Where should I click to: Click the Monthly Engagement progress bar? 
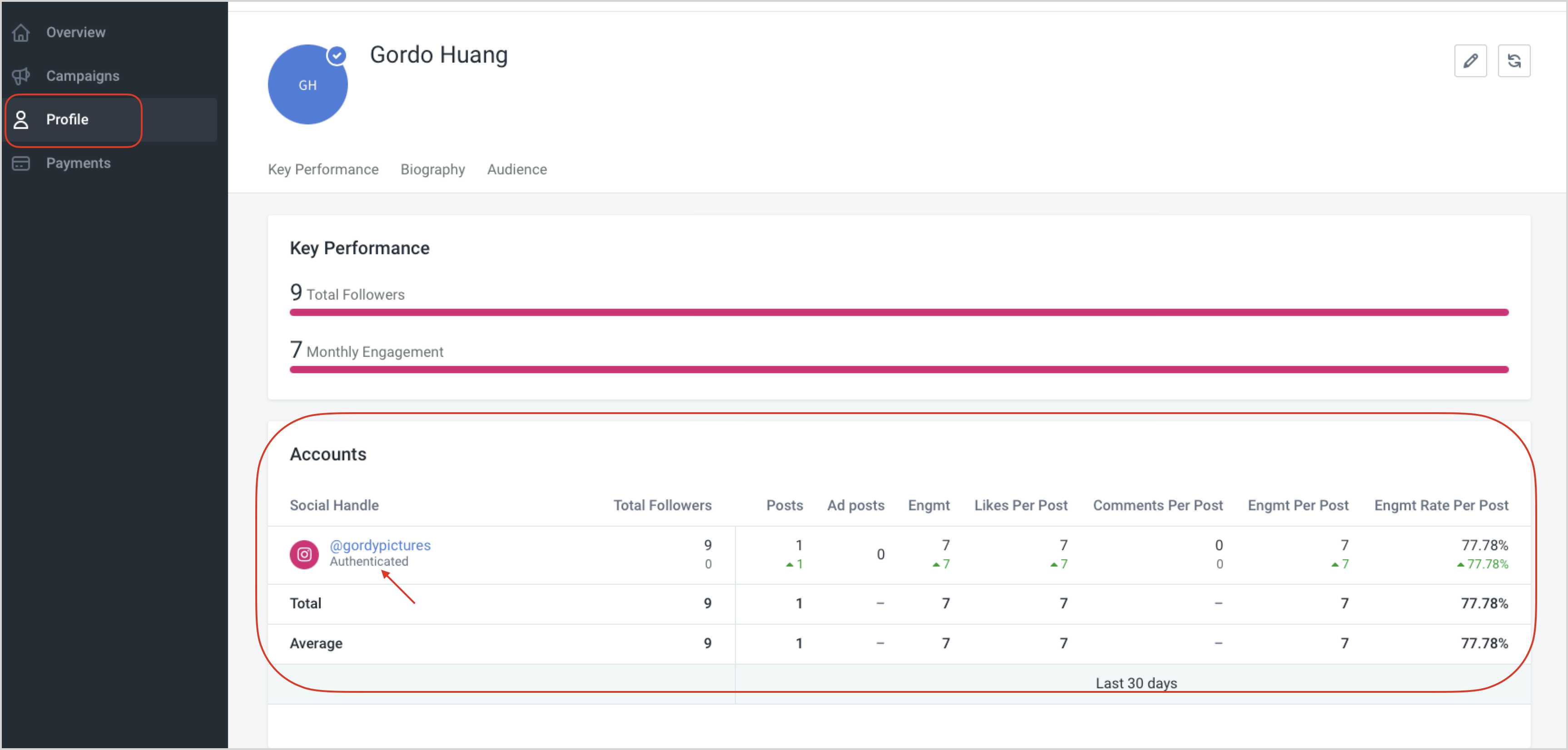click(x=899, y=369)
